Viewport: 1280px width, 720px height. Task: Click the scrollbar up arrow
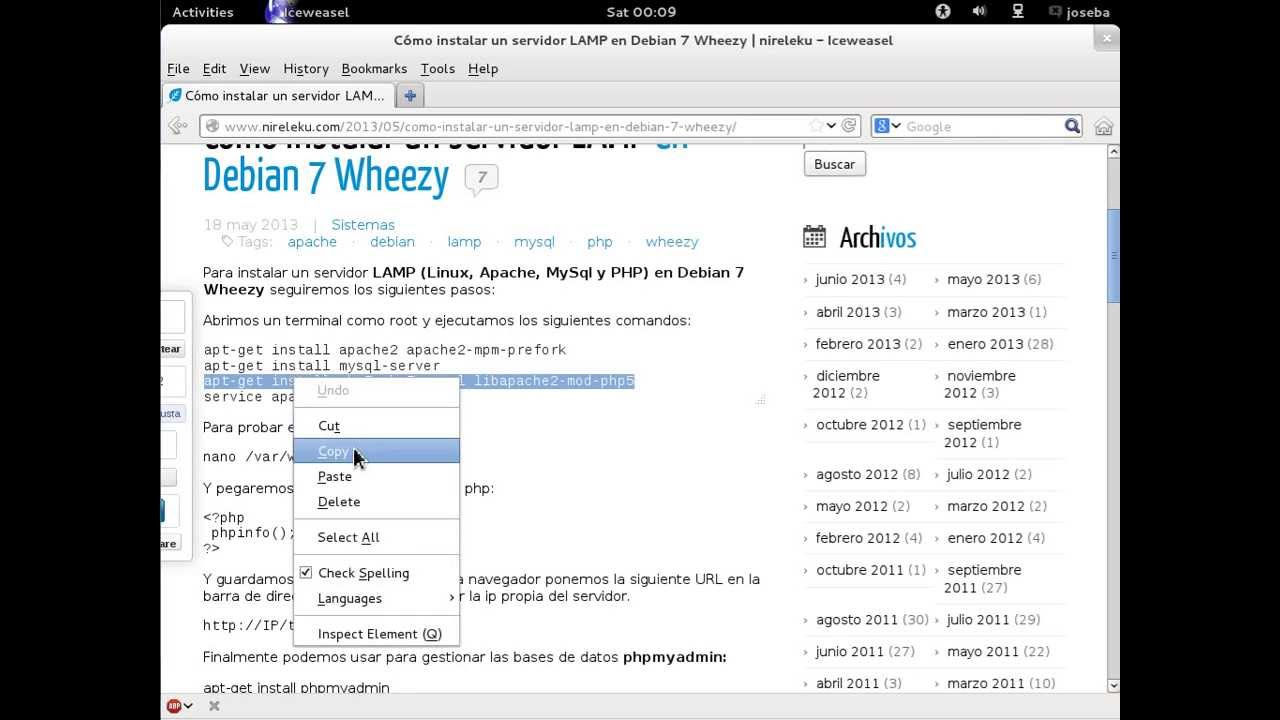[x=1113, y=152]
